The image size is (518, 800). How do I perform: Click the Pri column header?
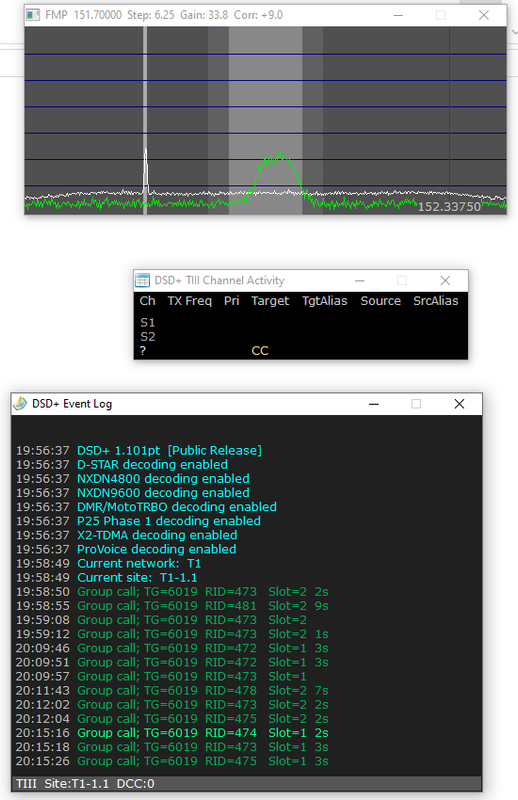[x=232, y=301]
